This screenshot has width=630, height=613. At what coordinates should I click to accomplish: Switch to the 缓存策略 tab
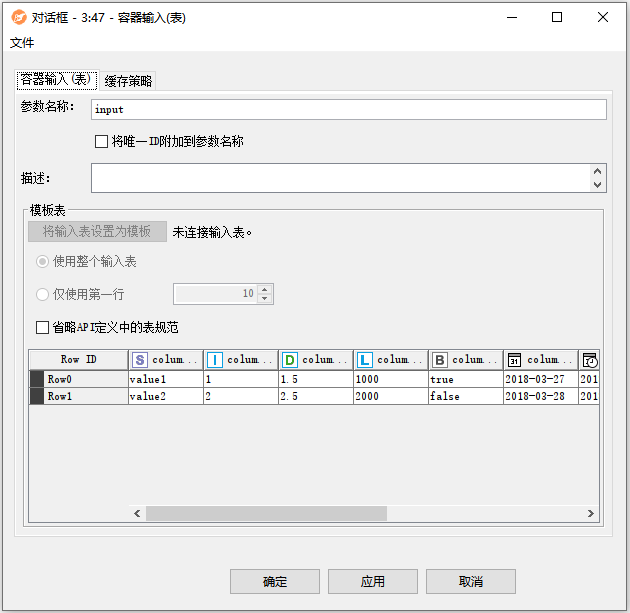(128, 81)
